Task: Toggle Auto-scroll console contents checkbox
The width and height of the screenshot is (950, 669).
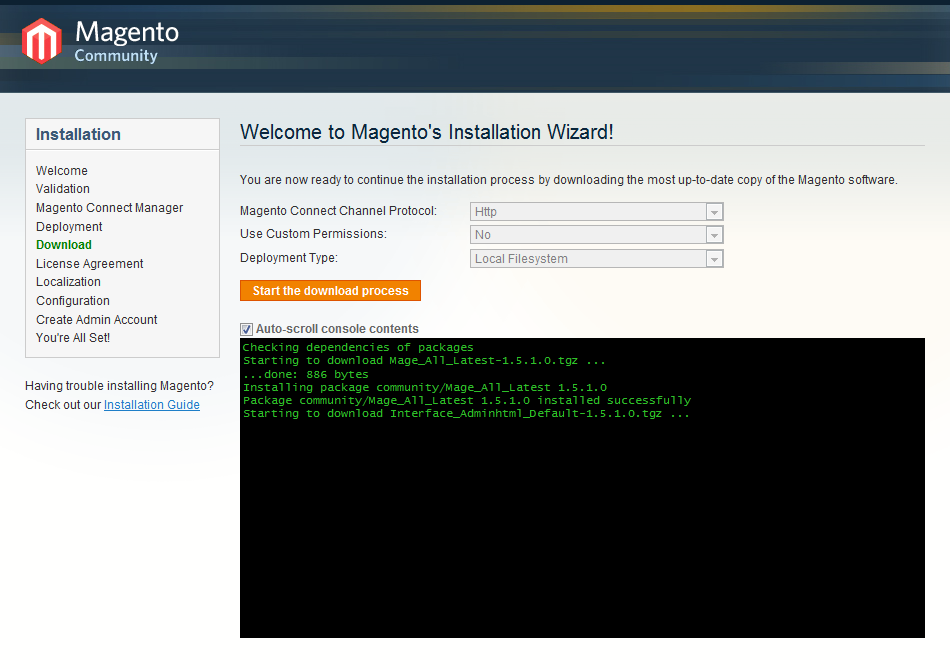Action: point(246,329)
